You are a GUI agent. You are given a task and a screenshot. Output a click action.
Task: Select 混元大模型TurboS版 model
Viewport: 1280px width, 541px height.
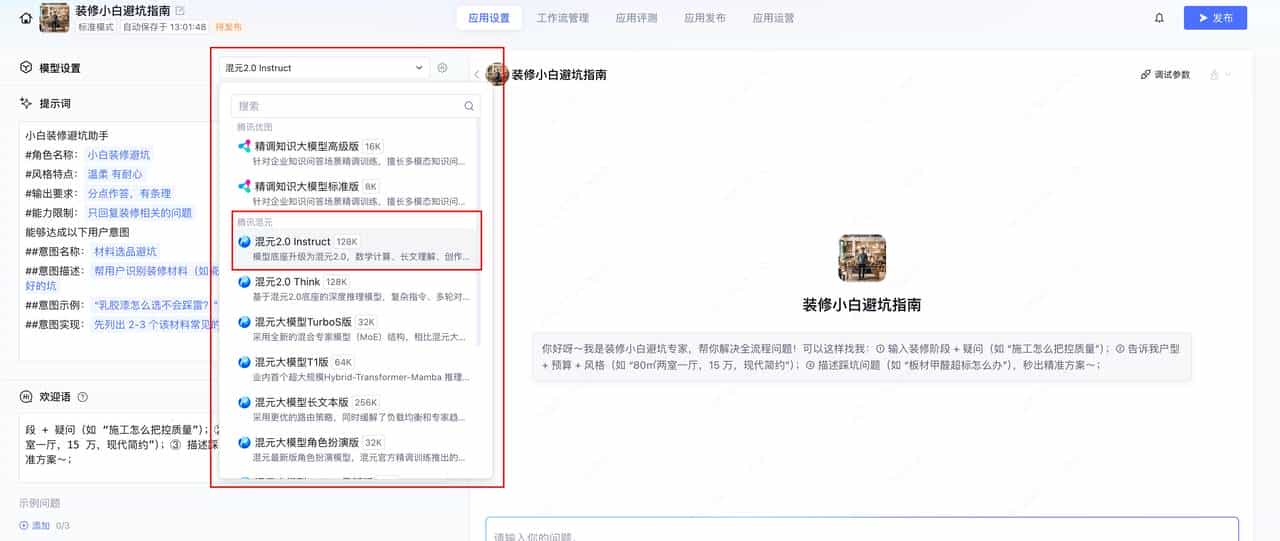[x=355, y=328]
